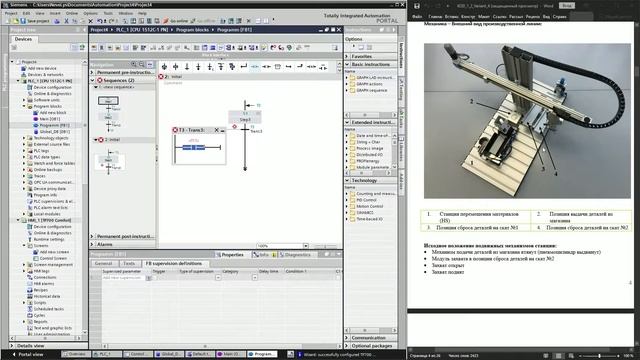Screen dimensions: 640x360
Task: Click the Print icon in main toolbar
Action: 57,21
